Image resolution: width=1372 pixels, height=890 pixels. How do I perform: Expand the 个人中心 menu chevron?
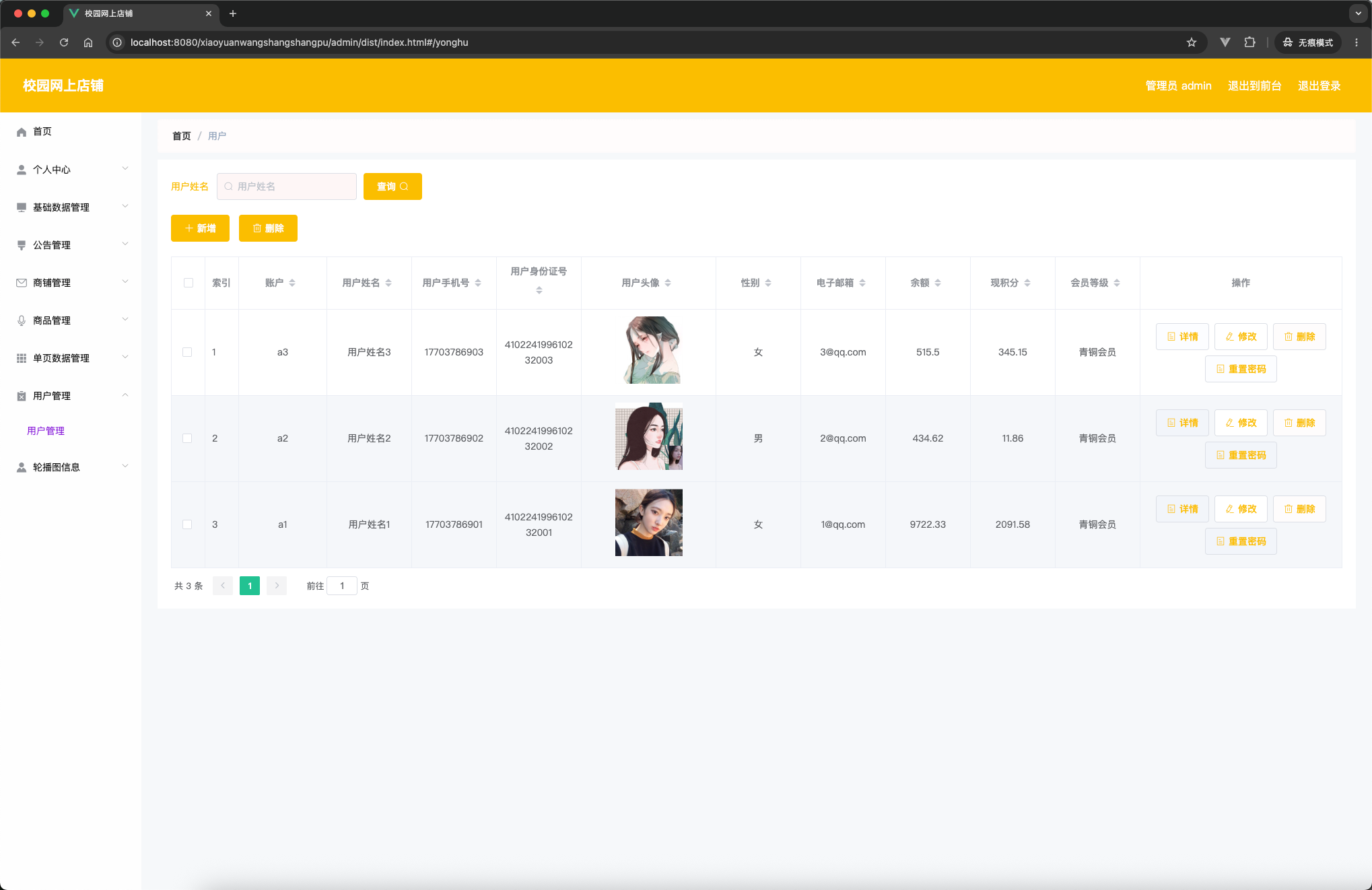pos(125,169)
